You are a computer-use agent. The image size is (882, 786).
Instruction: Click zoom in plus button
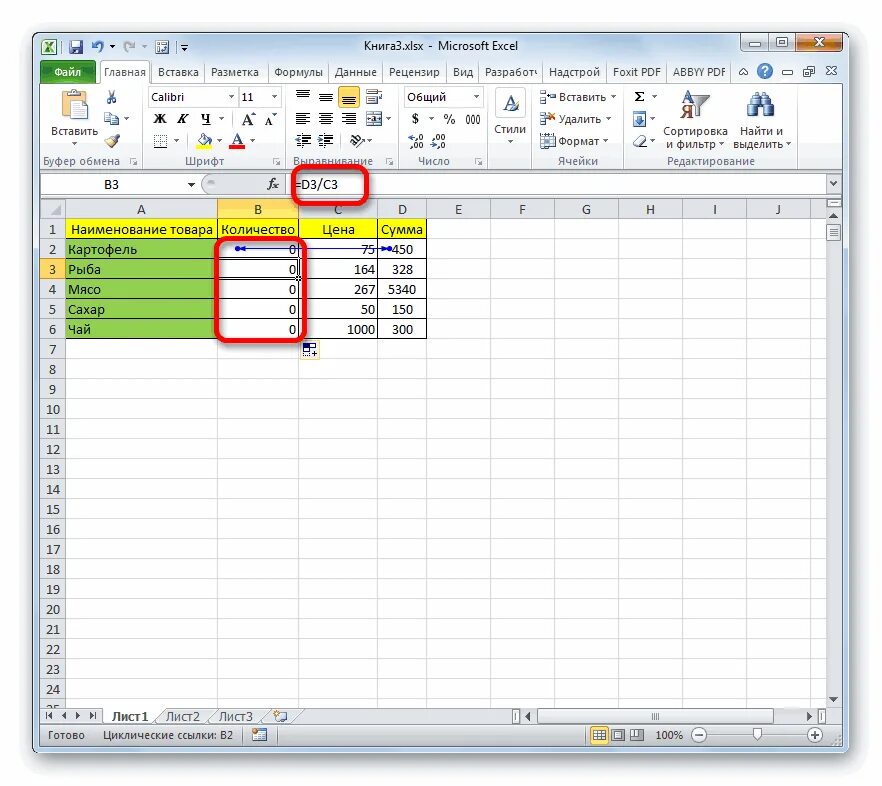(x=814, y=735)
